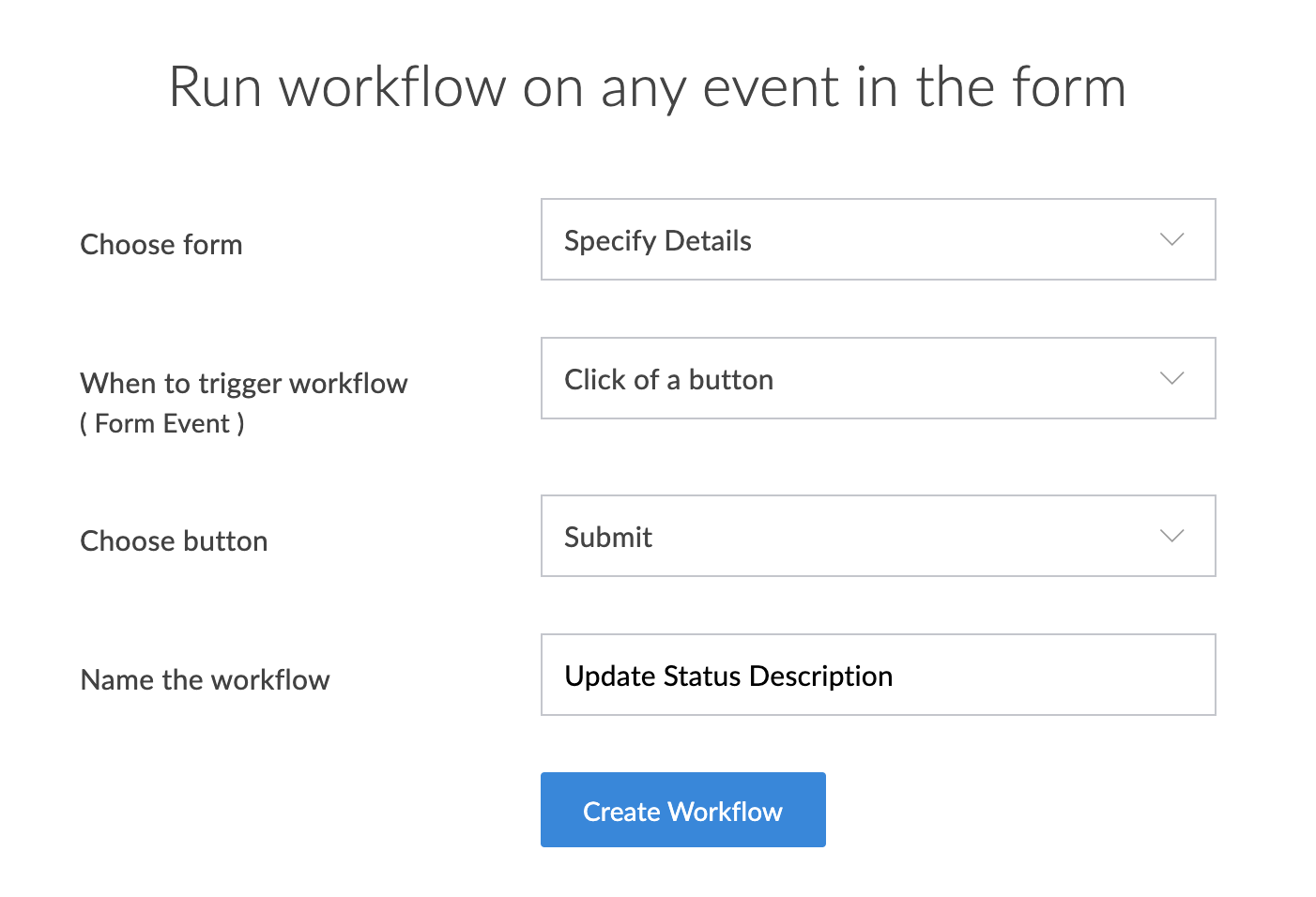
Task: Open the Choose button dropdown
Action: [878, 536]
